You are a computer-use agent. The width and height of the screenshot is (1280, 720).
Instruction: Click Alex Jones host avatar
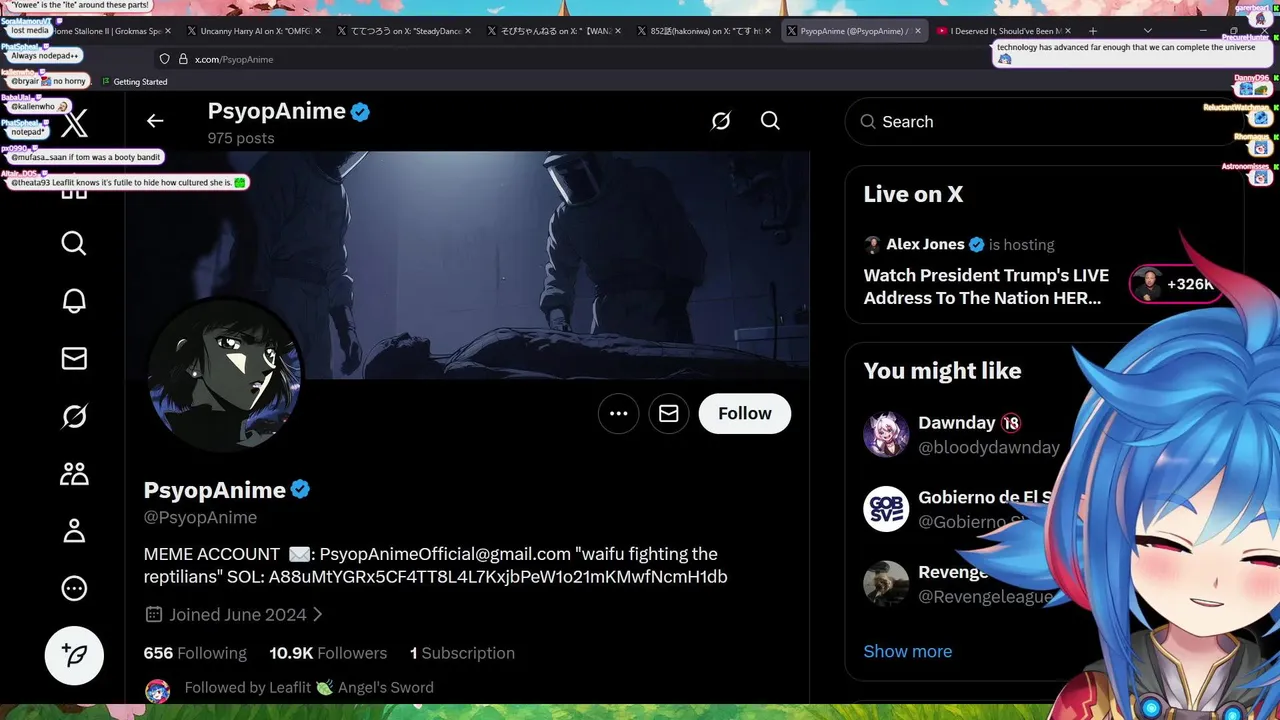[x=872, y=245]
